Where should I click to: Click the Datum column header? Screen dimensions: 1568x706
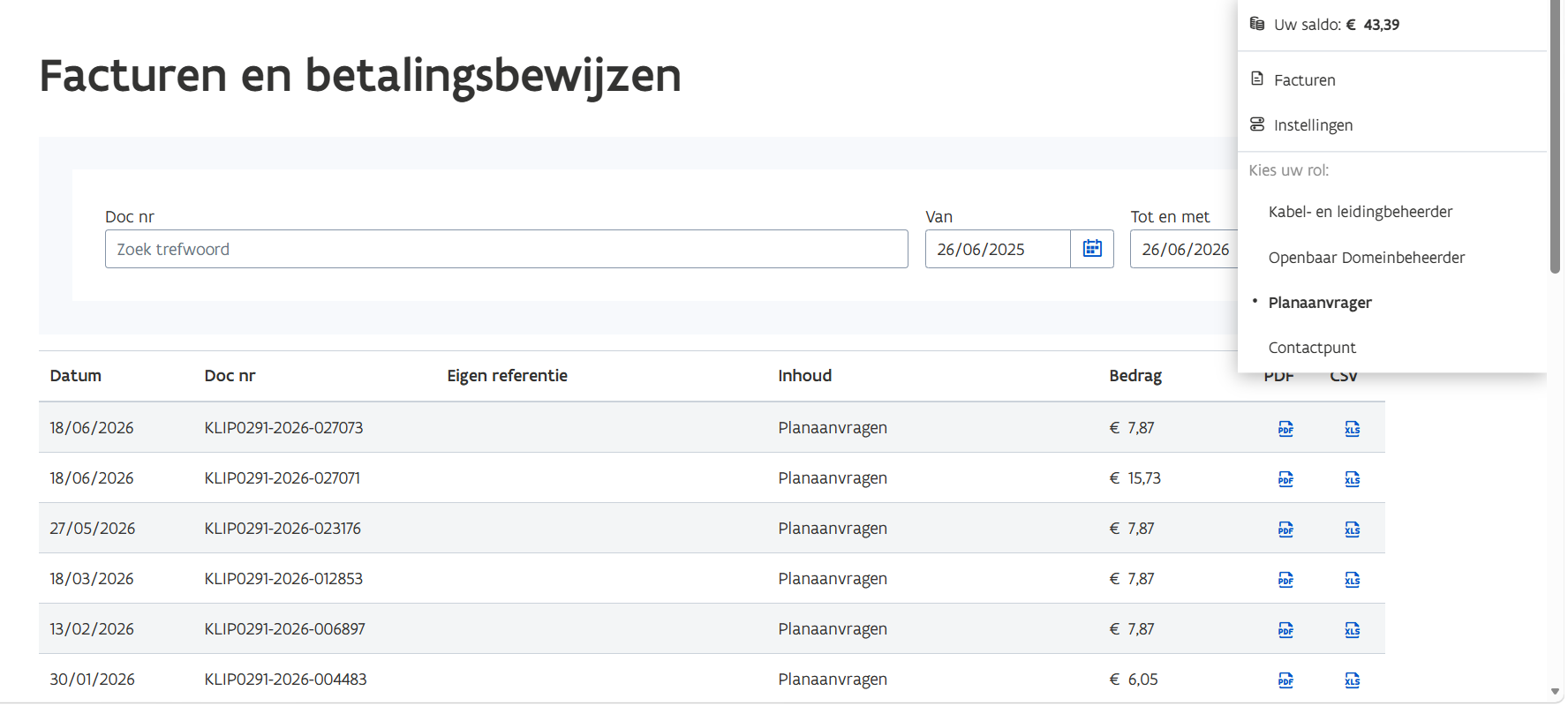[x=76, y=376]
